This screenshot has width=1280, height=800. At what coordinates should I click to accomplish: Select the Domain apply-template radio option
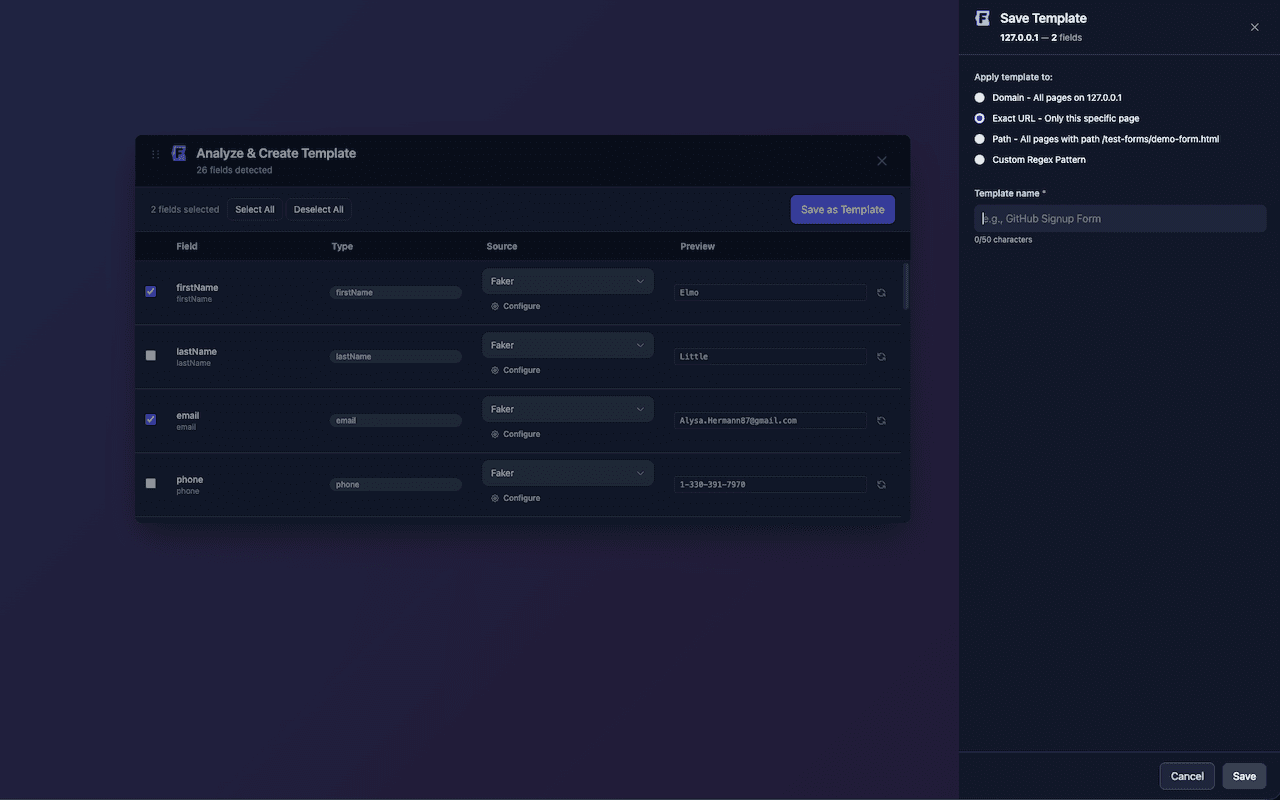pos(979,97)
